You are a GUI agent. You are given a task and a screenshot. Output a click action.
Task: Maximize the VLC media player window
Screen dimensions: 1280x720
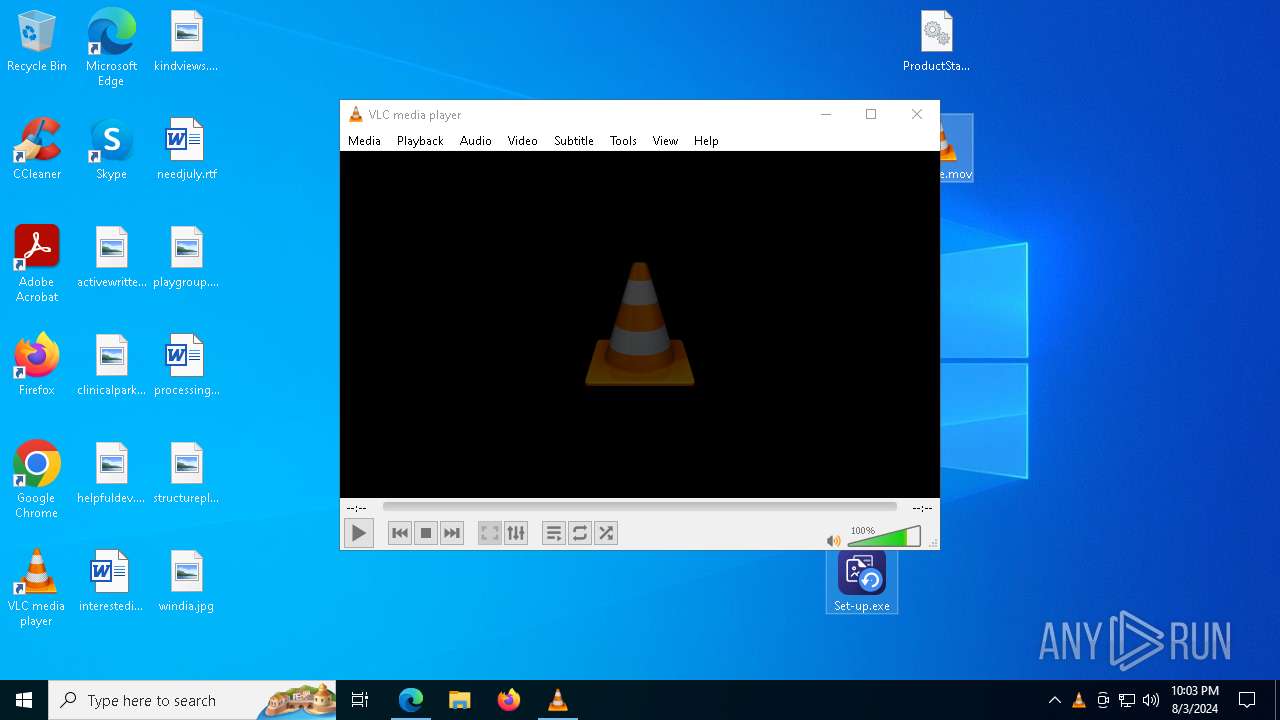[871, 114]
